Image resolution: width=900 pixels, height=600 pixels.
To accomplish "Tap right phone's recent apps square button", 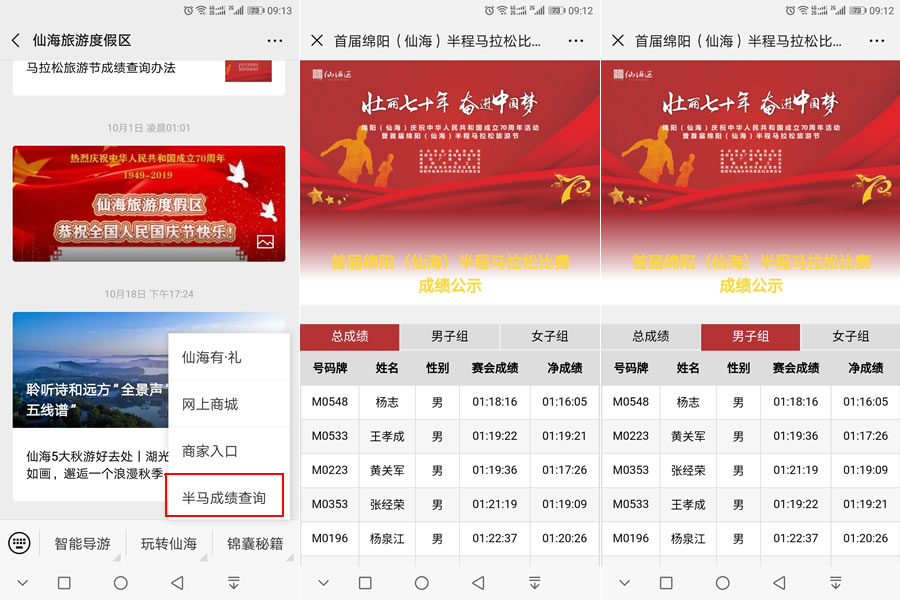I will click(x=666, y=583).
